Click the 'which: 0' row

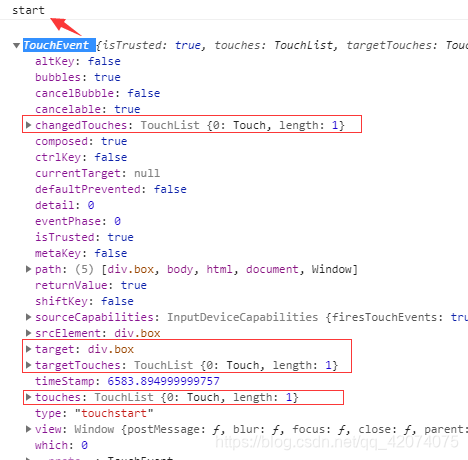61,445
